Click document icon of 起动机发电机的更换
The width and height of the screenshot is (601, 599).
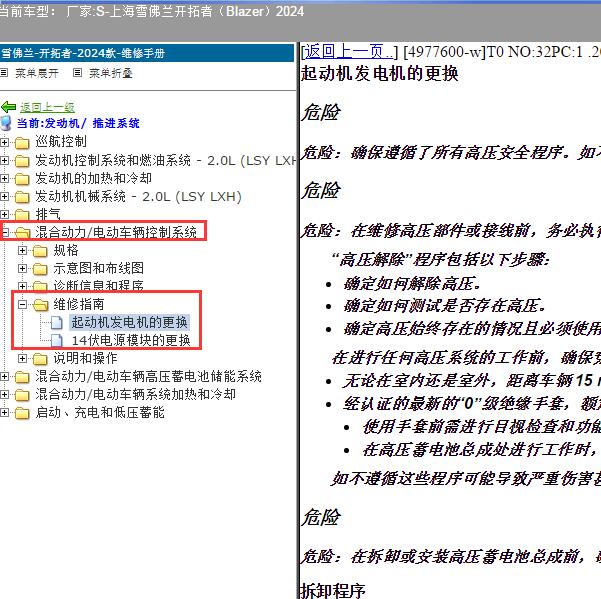57,323
